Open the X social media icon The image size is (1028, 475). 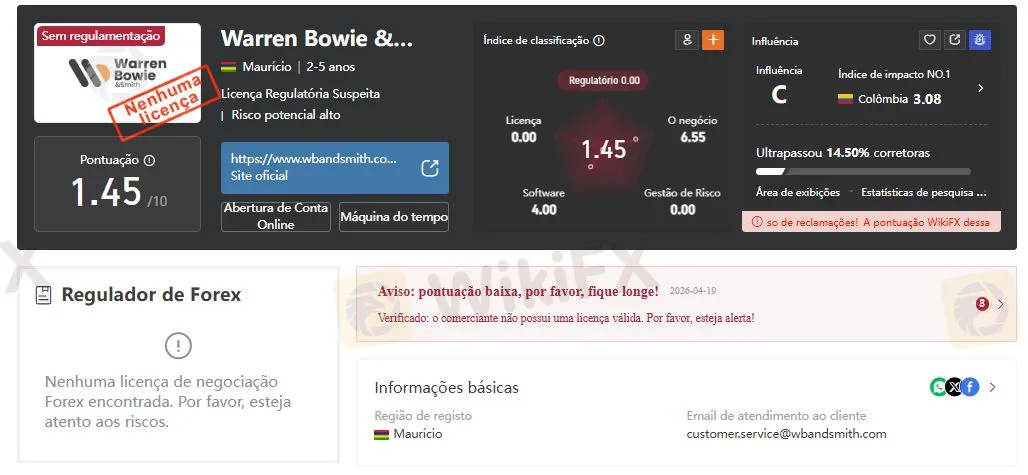[955, 387]
